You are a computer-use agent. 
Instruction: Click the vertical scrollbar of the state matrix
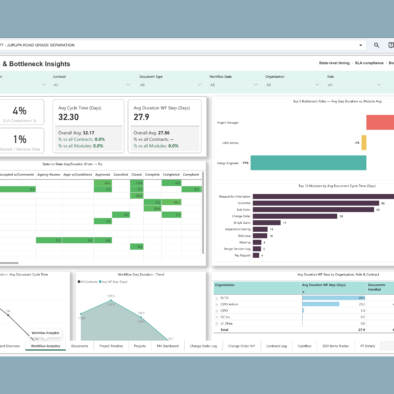click(203, 213)
